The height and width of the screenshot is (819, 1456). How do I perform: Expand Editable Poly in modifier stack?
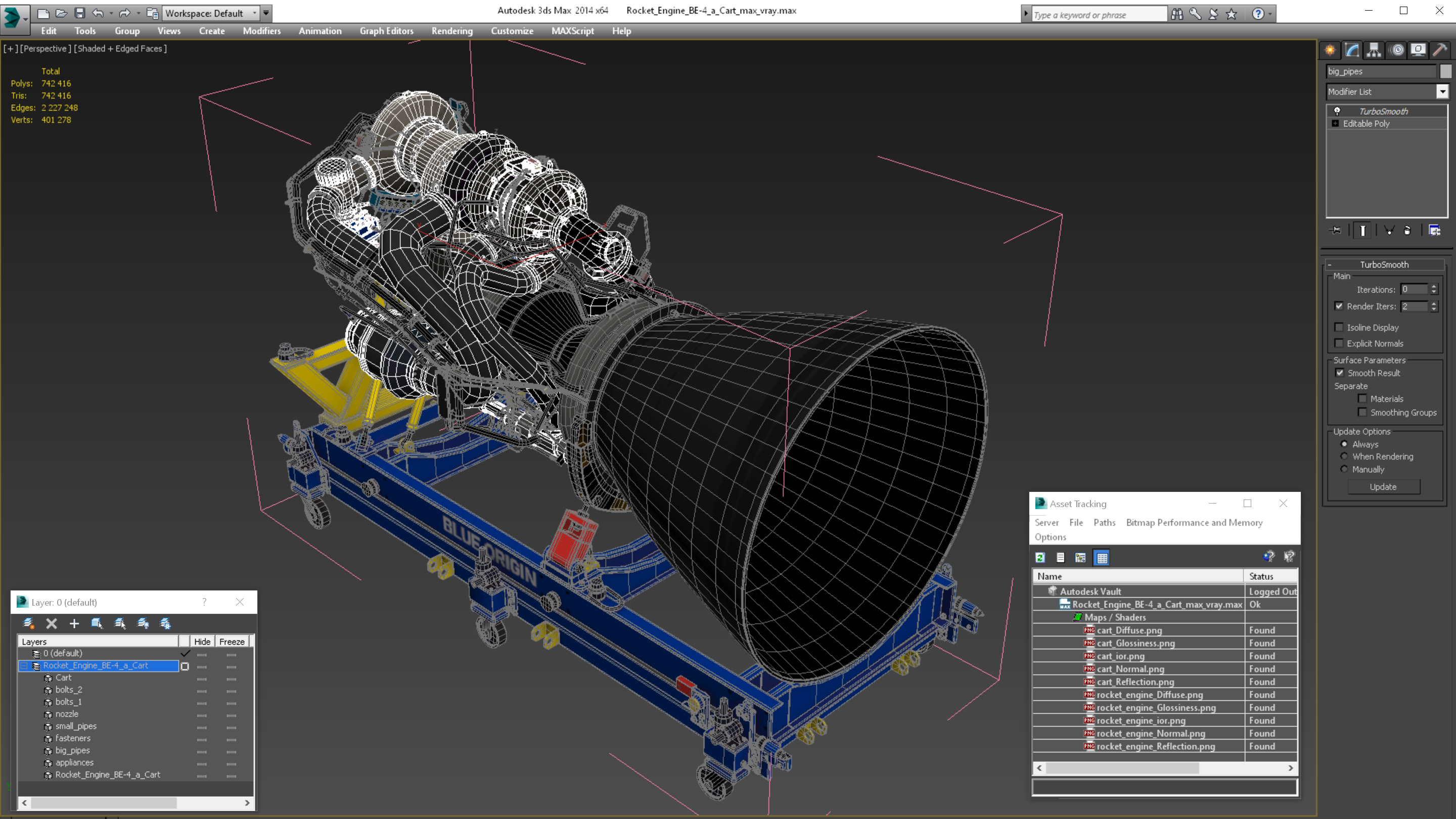tap(1335, 123)
